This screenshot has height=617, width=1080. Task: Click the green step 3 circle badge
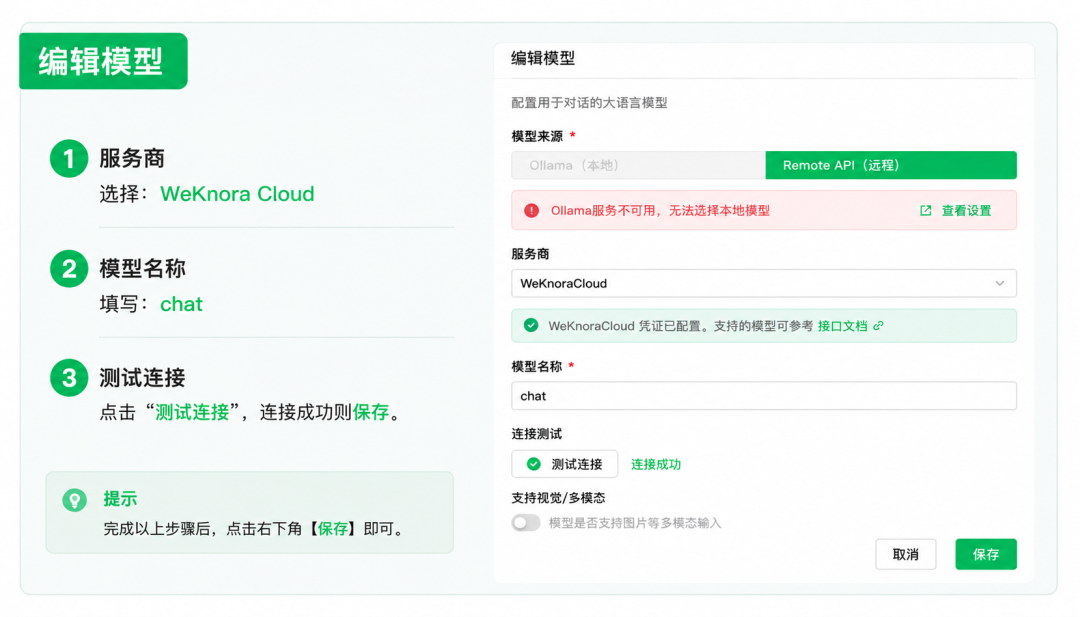coord(69,377)
